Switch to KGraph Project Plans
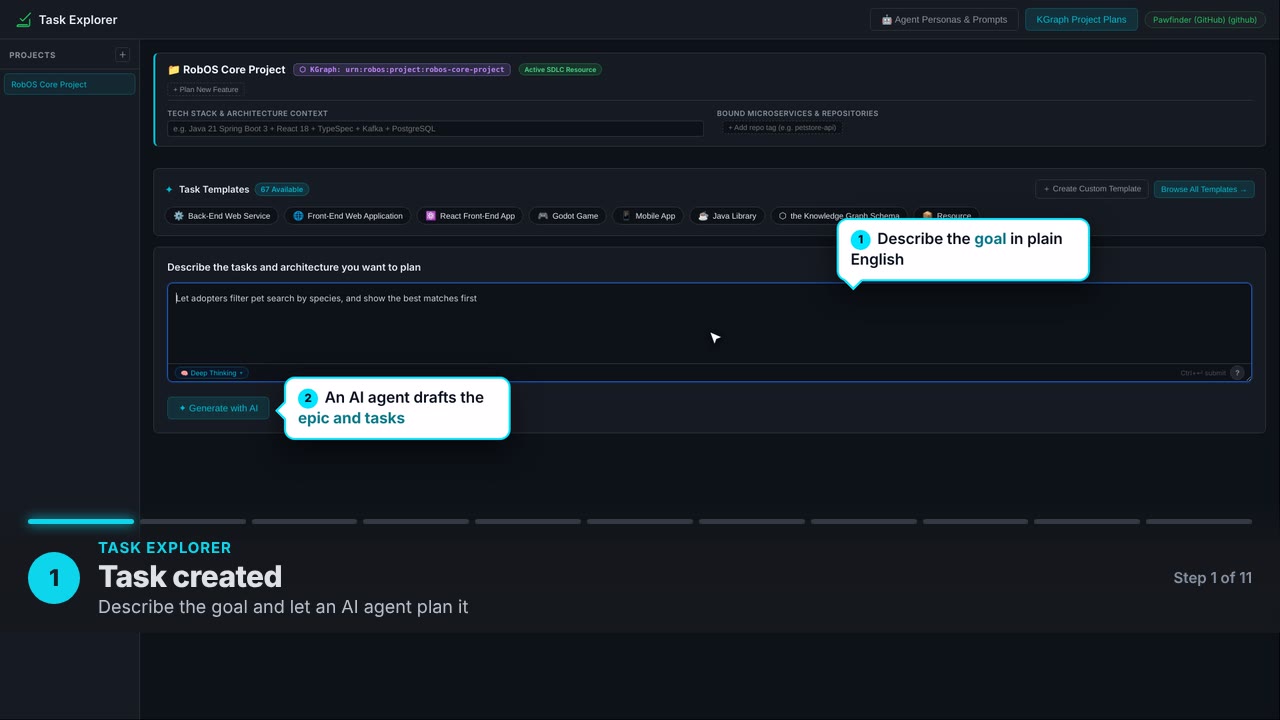Screen dimensions: 1280x720 pos(1081,20)
